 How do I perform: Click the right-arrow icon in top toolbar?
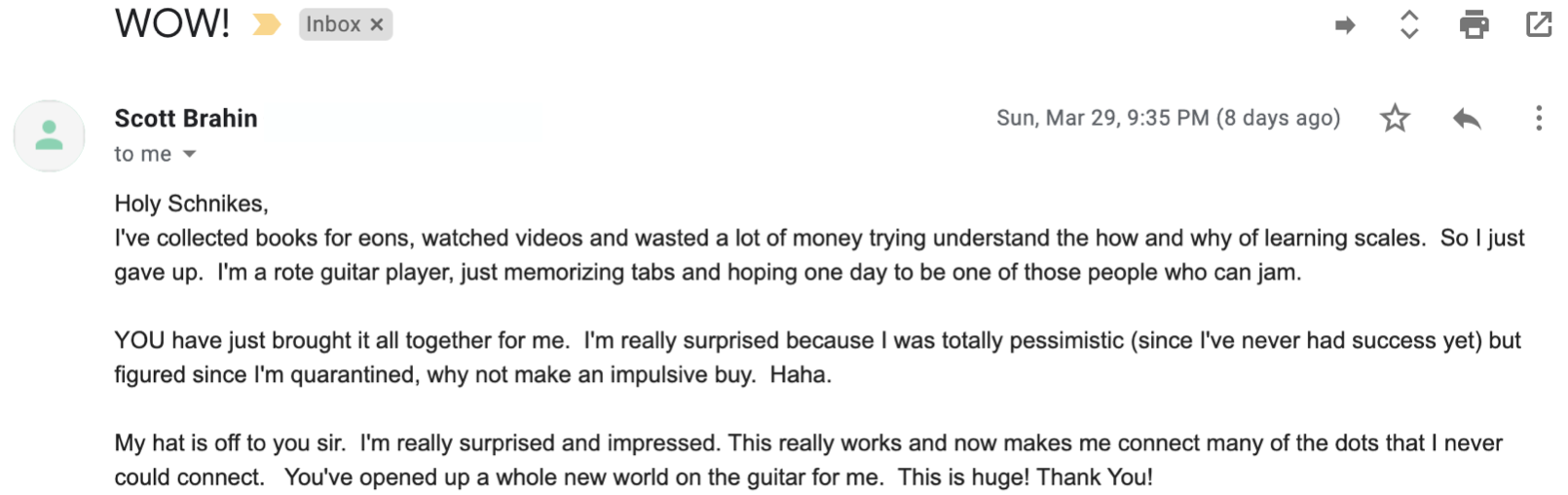coord(1345,25)
